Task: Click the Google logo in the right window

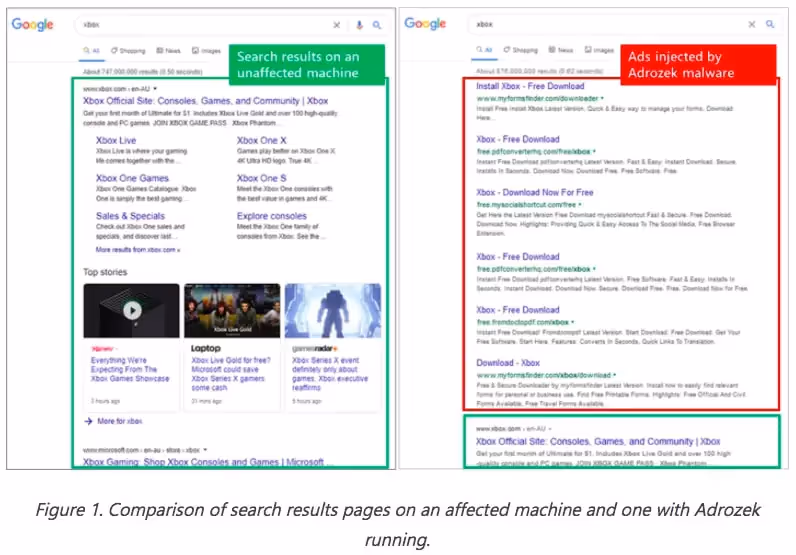Action: pos(425,24)
